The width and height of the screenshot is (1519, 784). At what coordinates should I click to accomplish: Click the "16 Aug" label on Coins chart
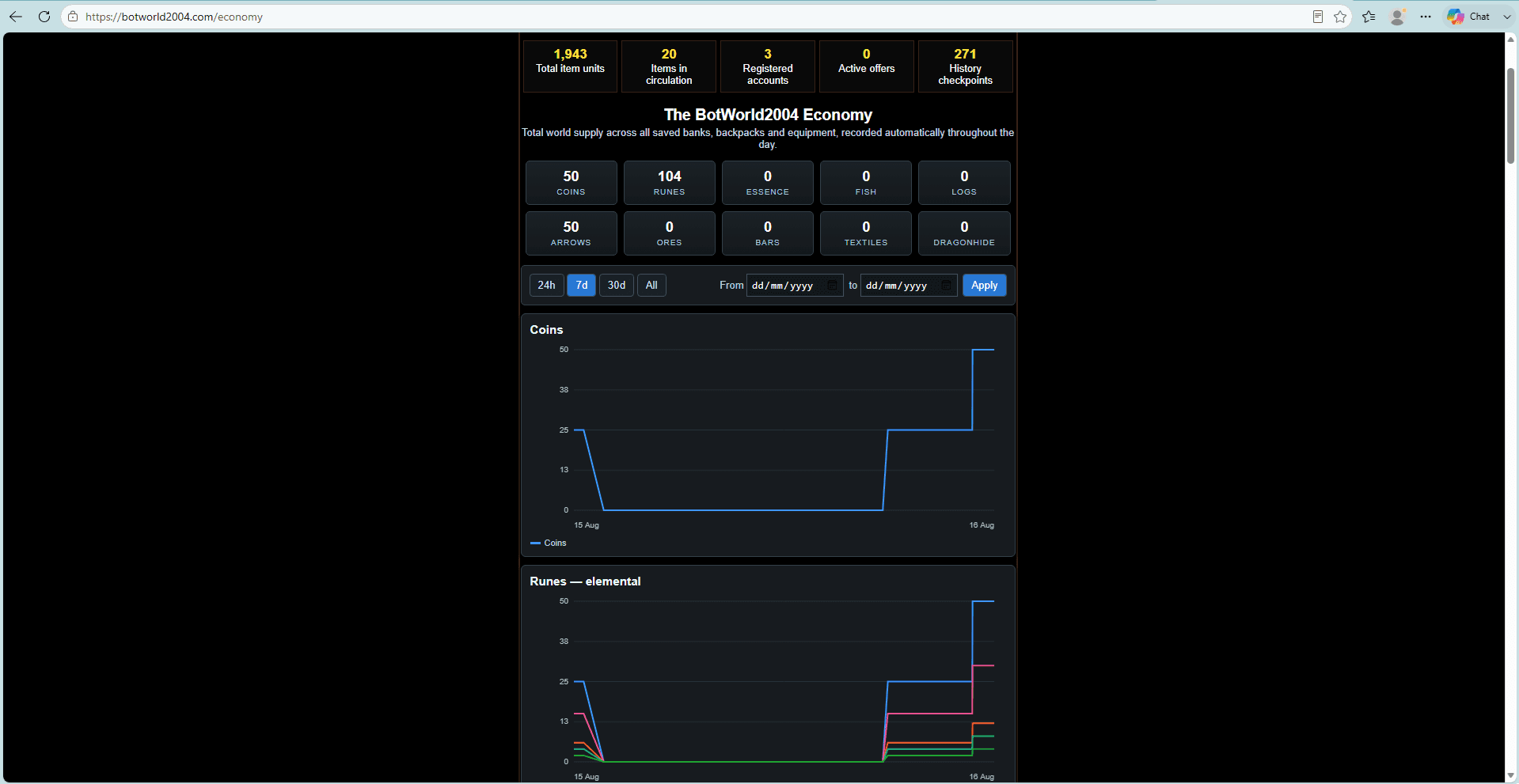point(982,525)
